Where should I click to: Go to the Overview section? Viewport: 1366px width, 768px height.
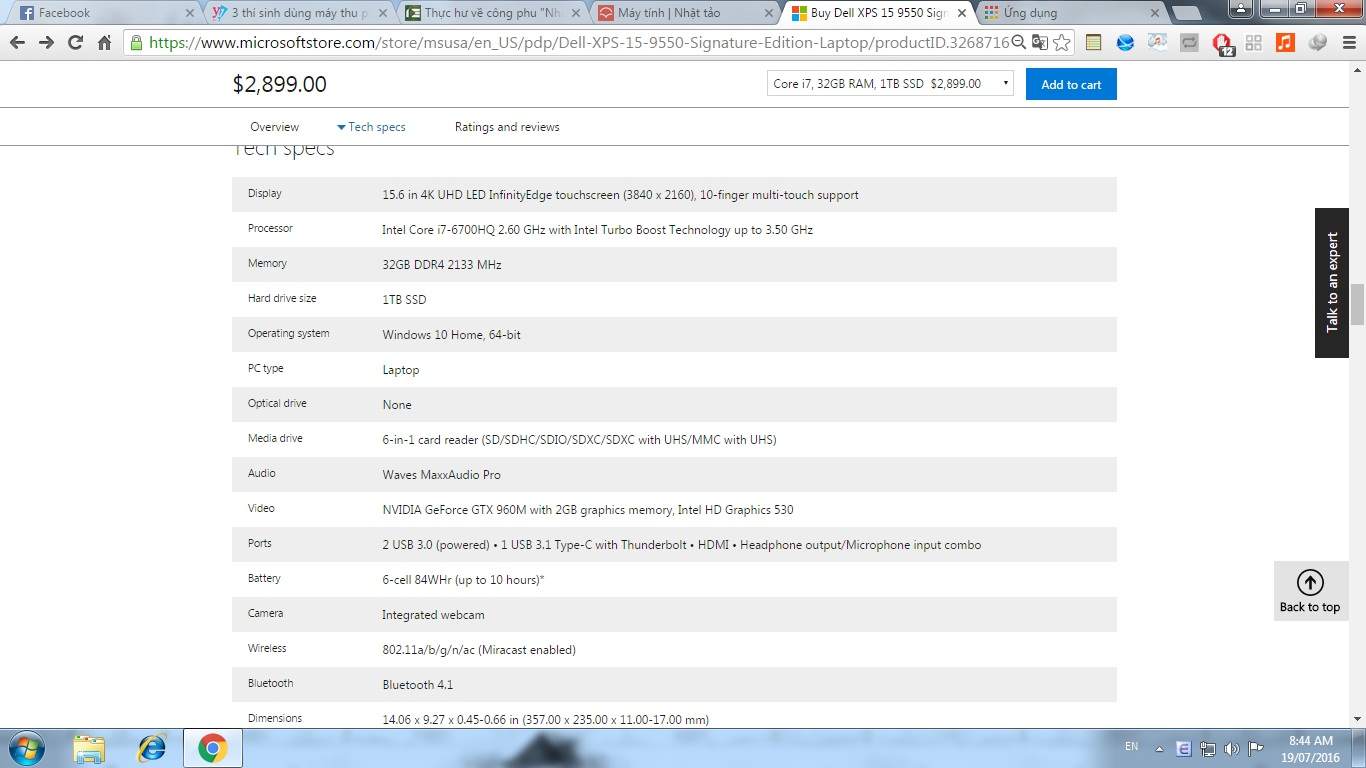(274, 127)
